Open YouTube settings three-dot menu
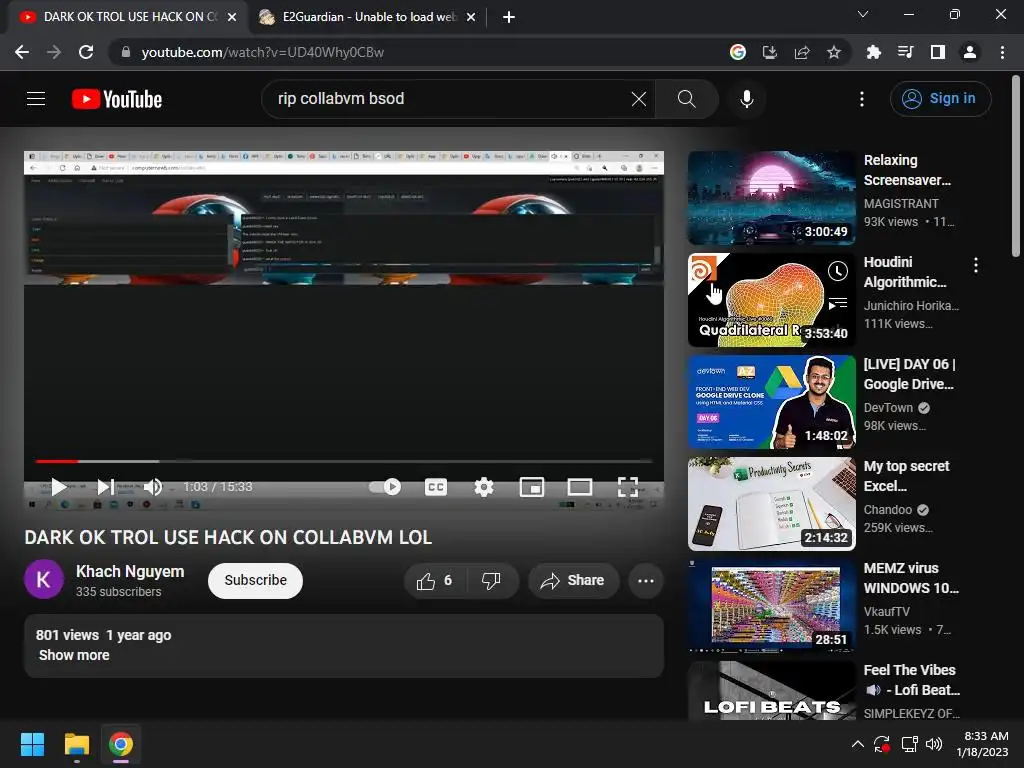This screenshot has height=768, width=1024. tap(862, 99)
